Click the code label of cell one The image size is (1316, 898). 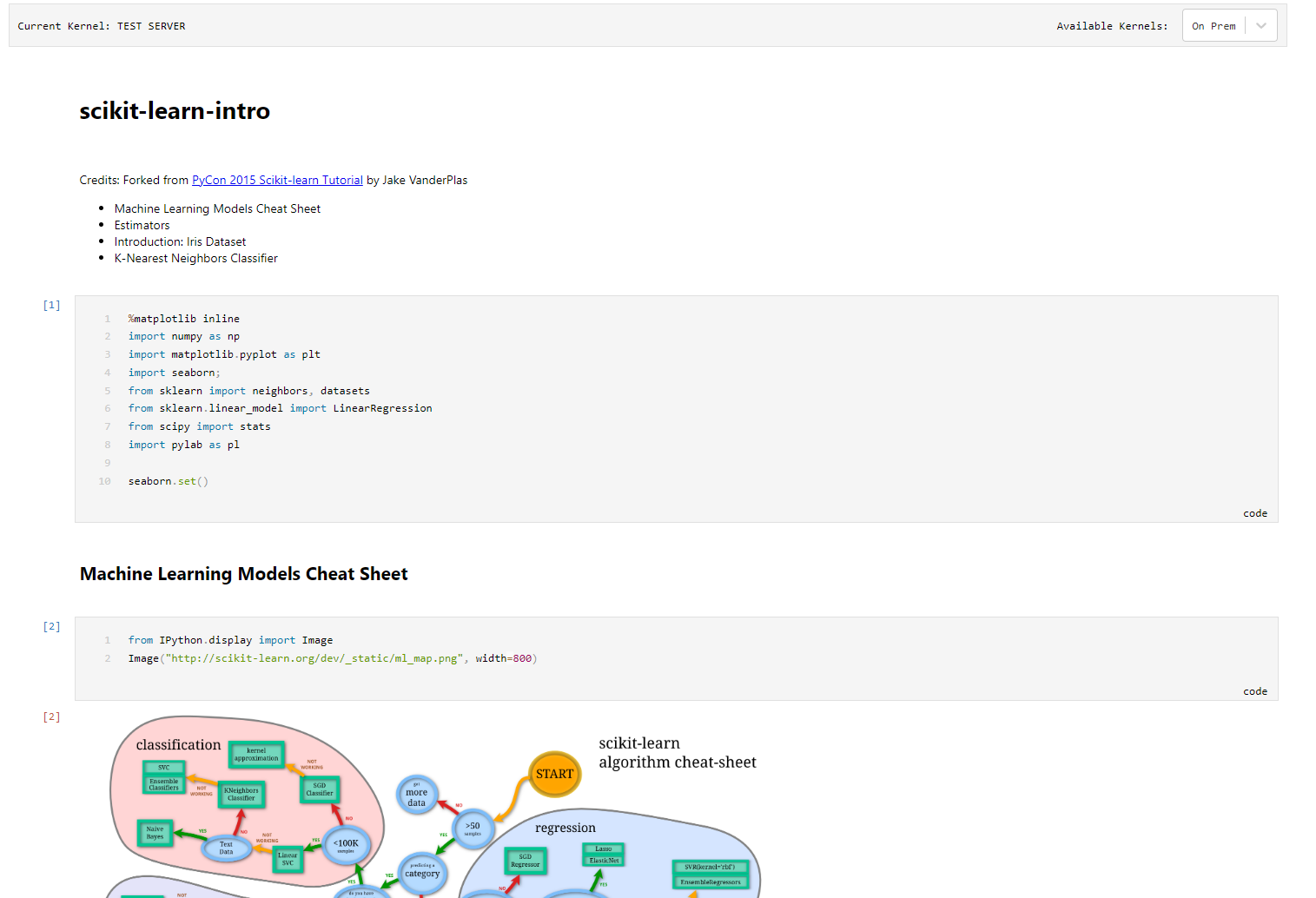(x=1255, y=513)
